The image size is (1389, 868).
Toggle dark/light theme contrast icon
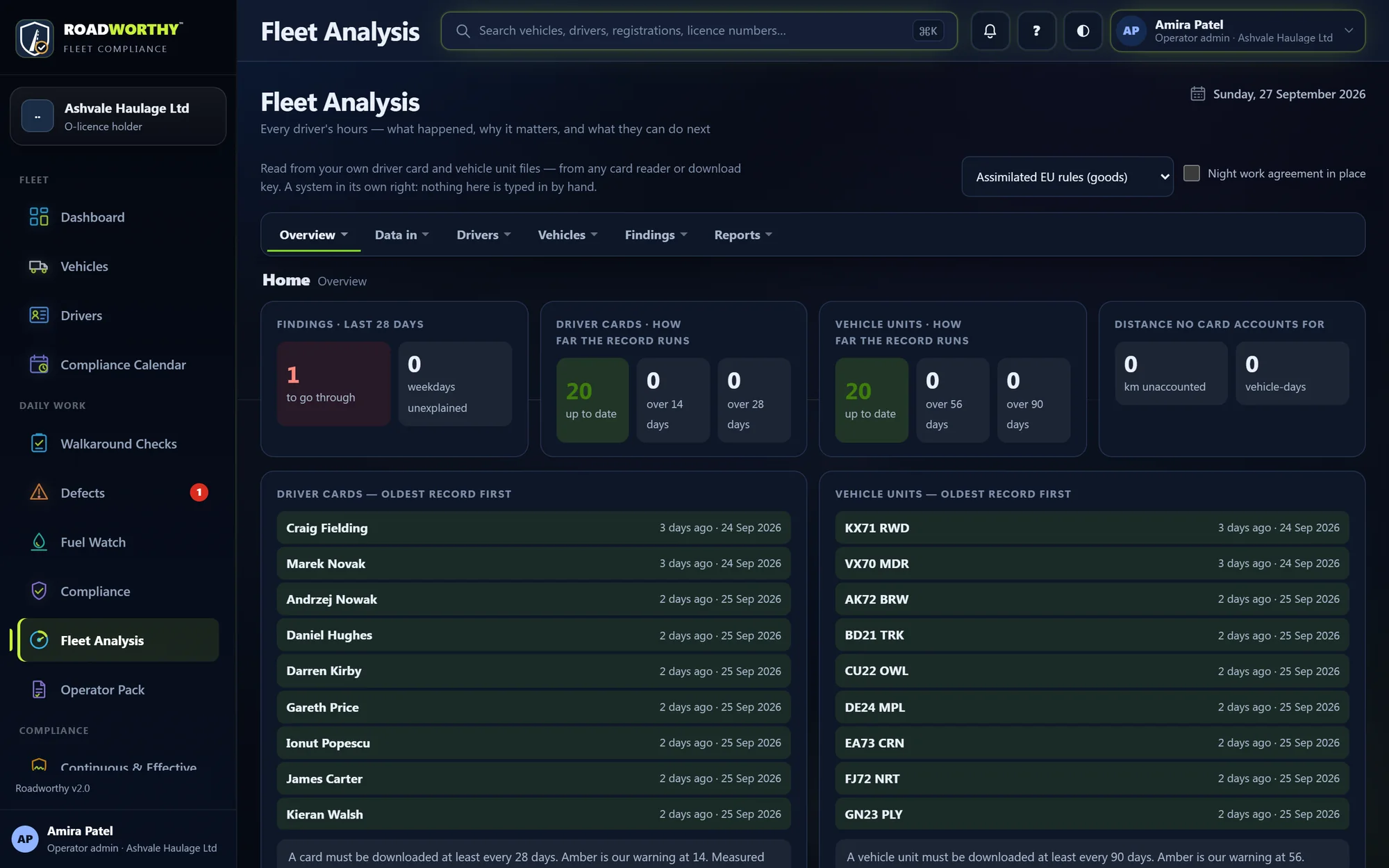click(1083, 31)
